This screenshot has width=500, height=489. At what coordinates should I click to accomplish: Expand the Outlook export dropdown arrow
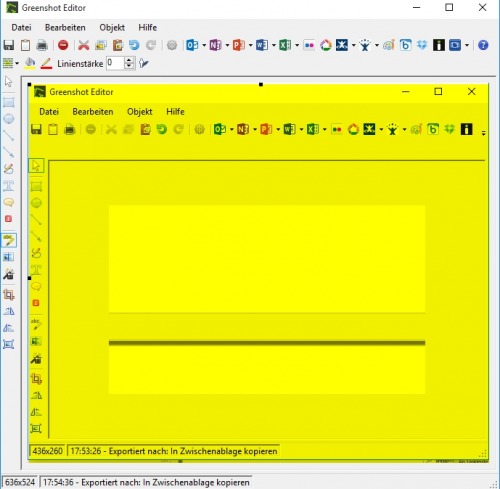click(204, 45)
